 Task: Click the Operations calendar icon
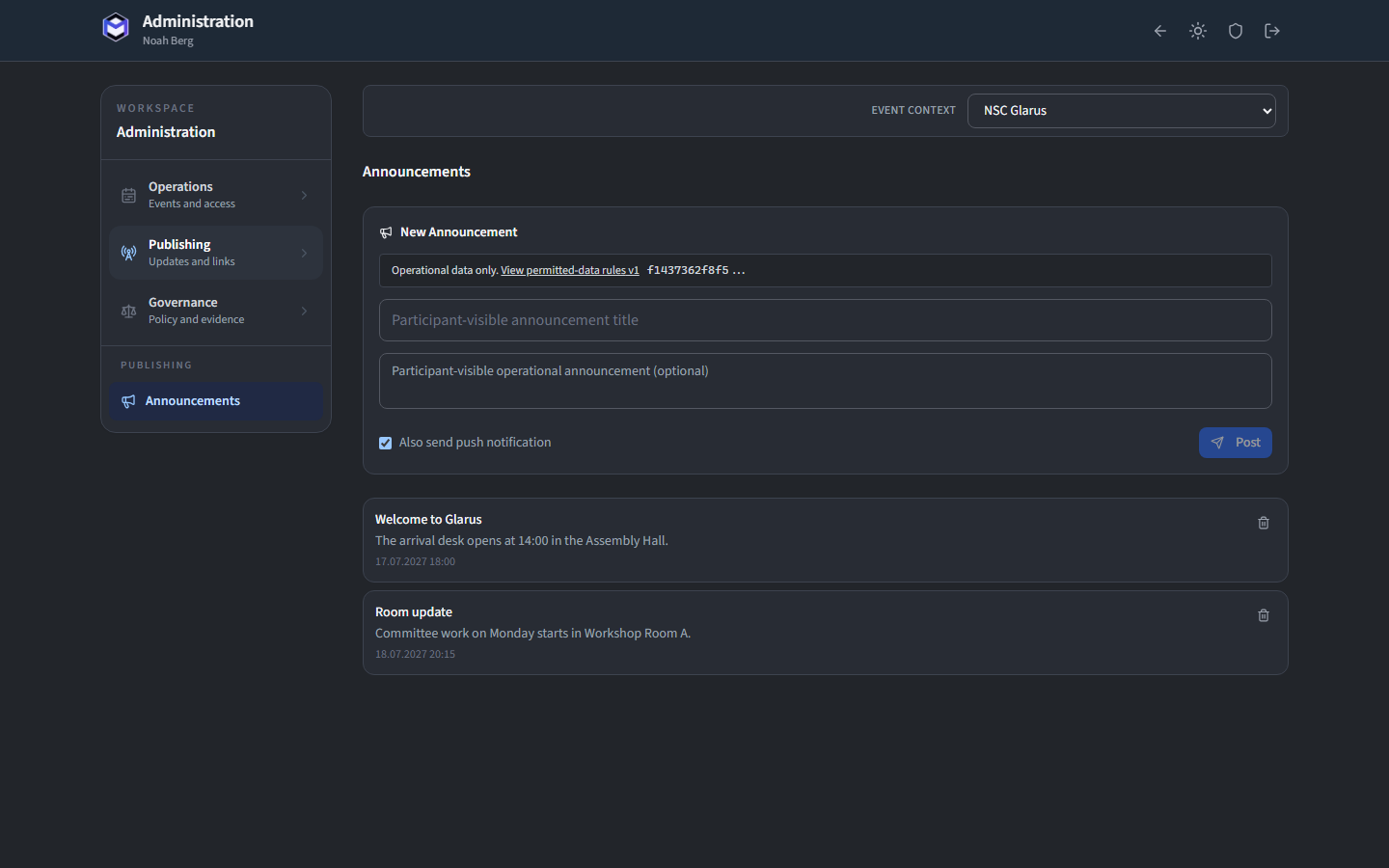(x=128, y=196)
